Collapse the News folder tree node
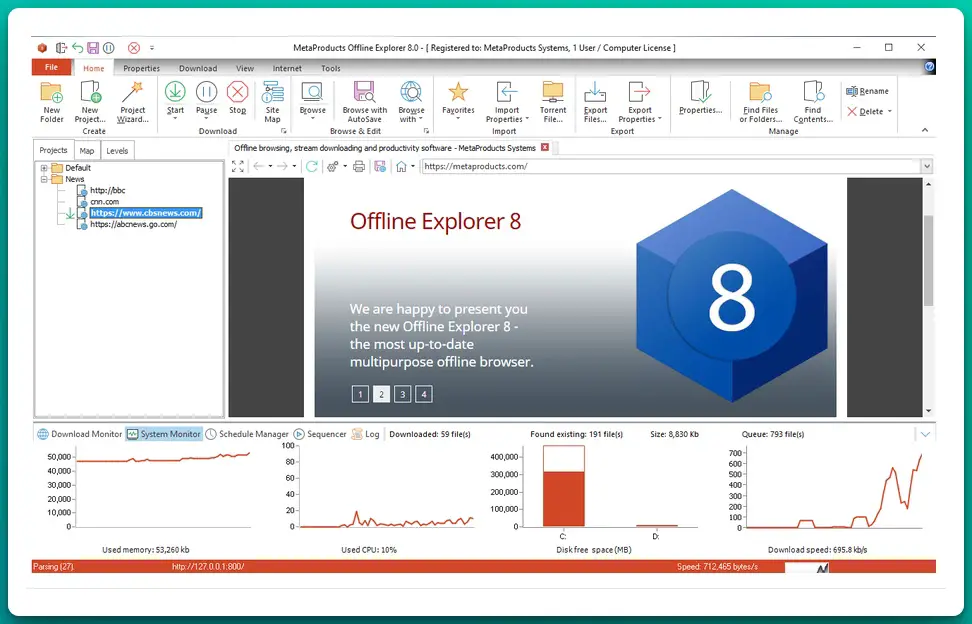The image size is (972, 624). click(x=44, y=179)
